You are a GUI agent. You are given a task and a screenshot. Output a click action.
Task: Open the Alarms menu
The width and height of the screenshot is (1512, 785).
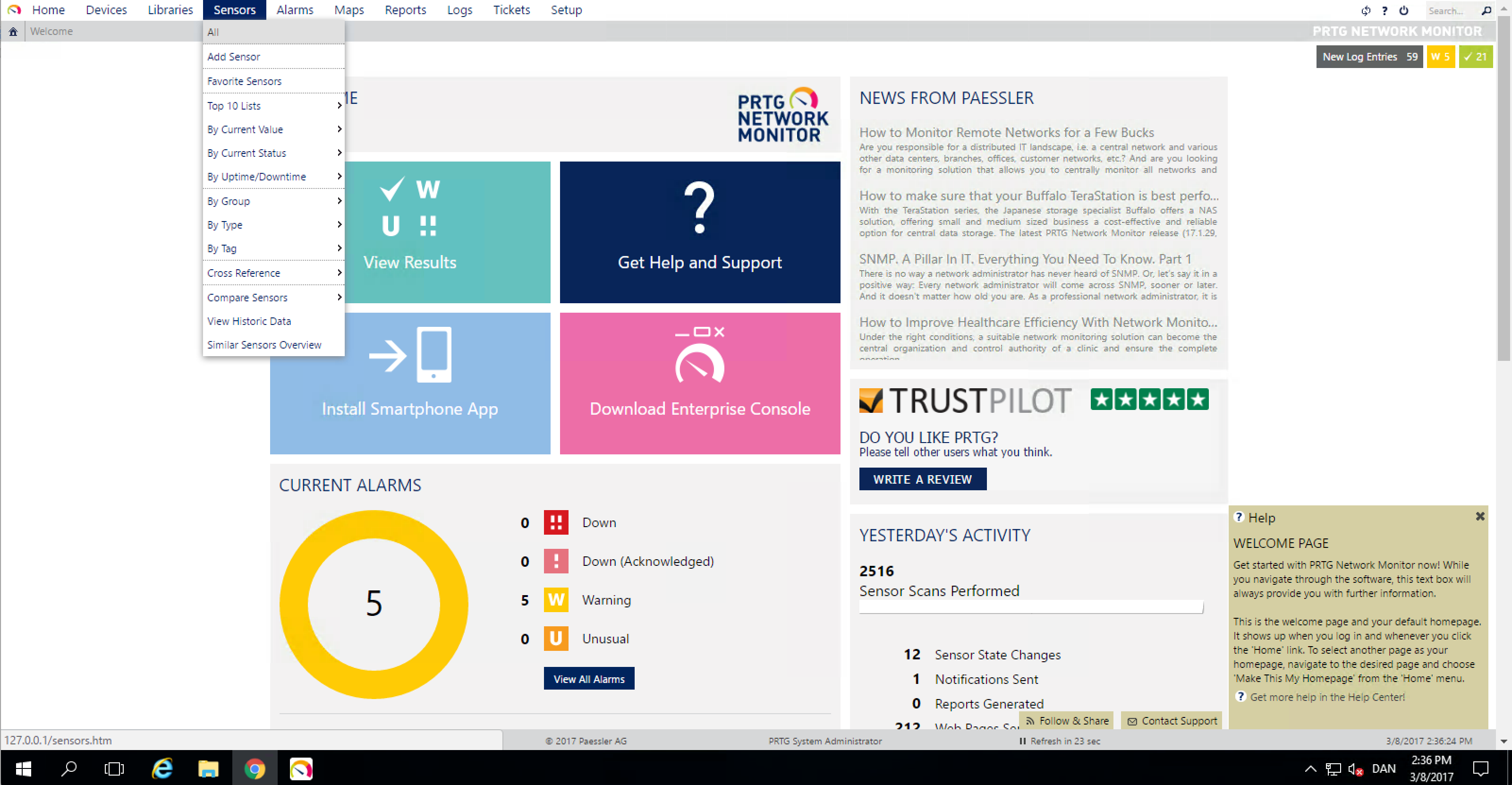pyautogui.click(x=295, y=10)
